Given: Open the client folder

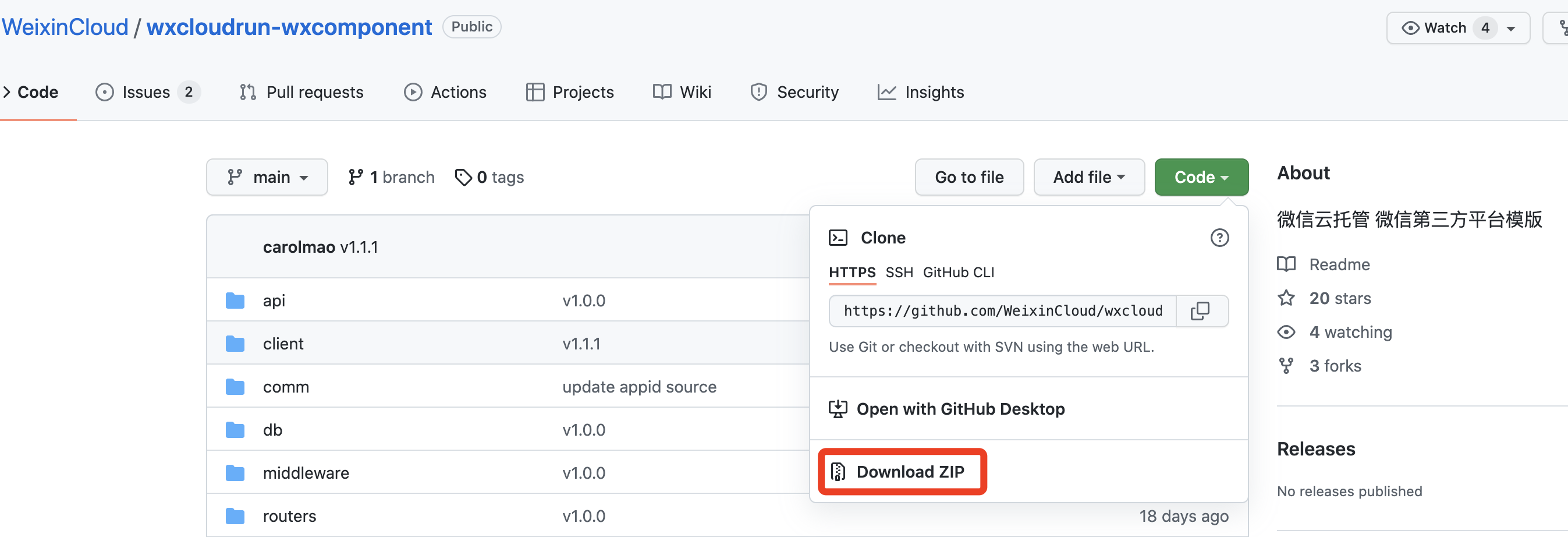Looking at the screenshot, I should coord(283,344).
